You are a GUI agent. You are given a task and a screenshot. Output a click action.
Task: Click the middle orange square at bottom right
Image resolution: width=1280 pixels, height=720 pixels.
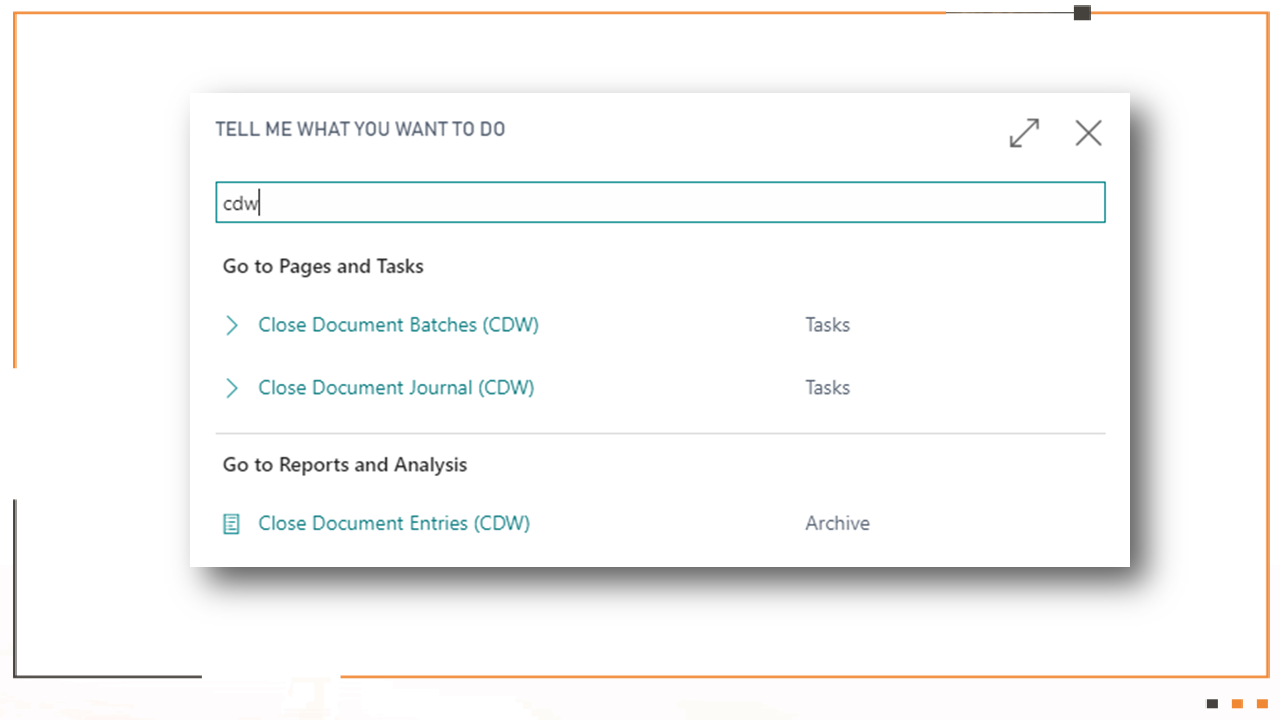1237,704
